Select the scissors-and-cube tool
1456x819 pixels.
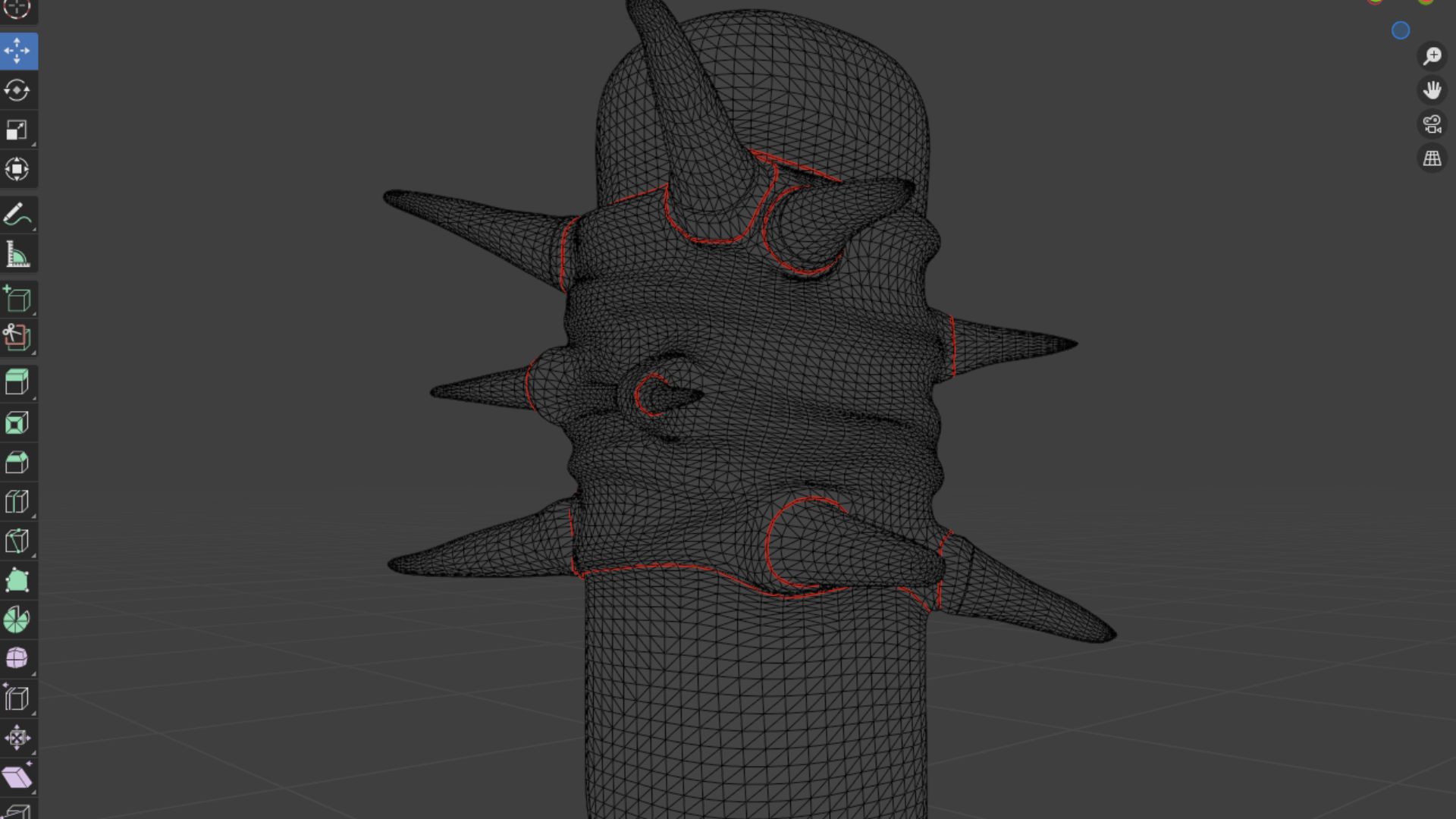tap(17, 337)
